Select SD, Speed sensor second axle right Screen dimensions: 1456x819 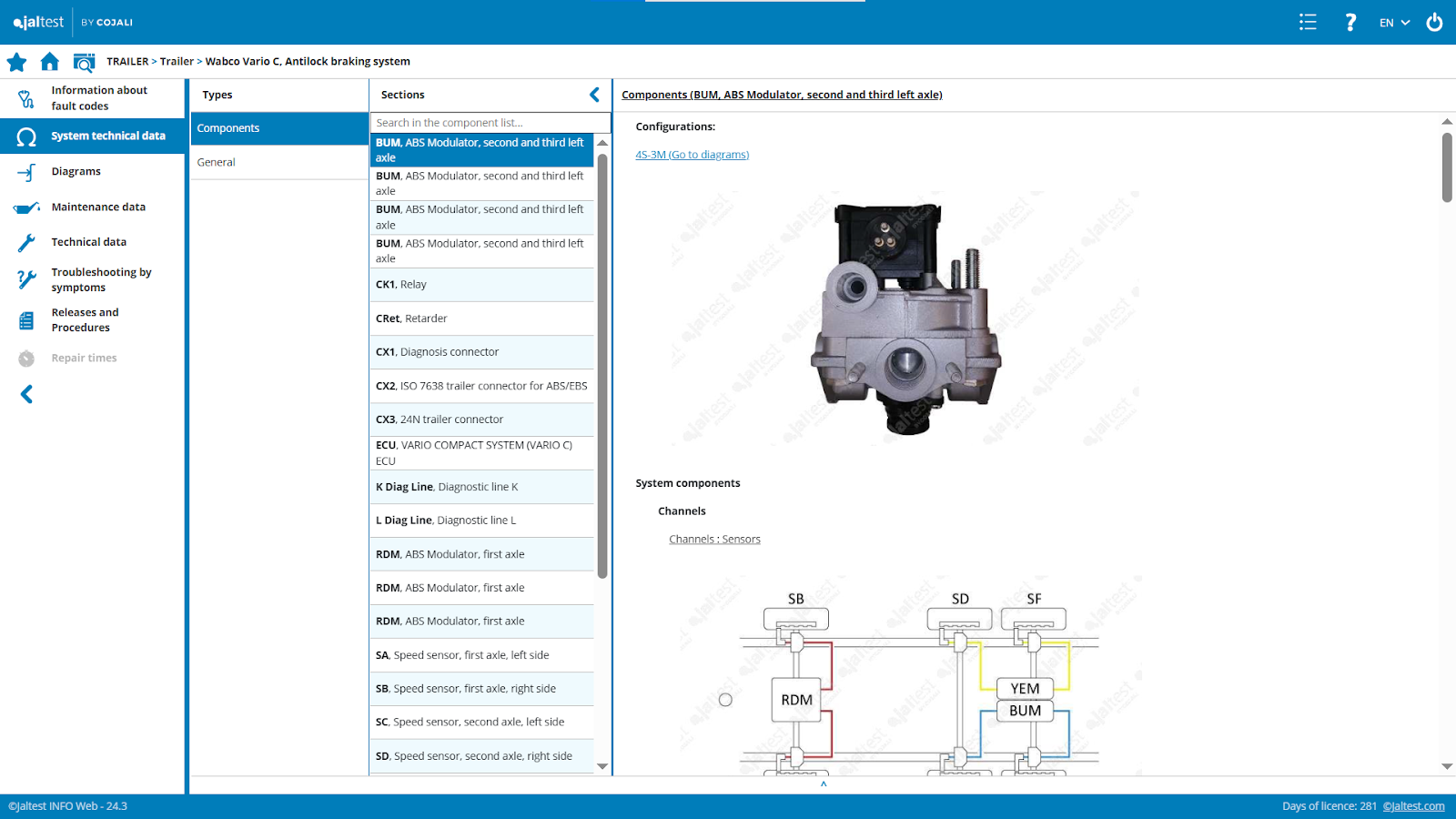point(481,756)
